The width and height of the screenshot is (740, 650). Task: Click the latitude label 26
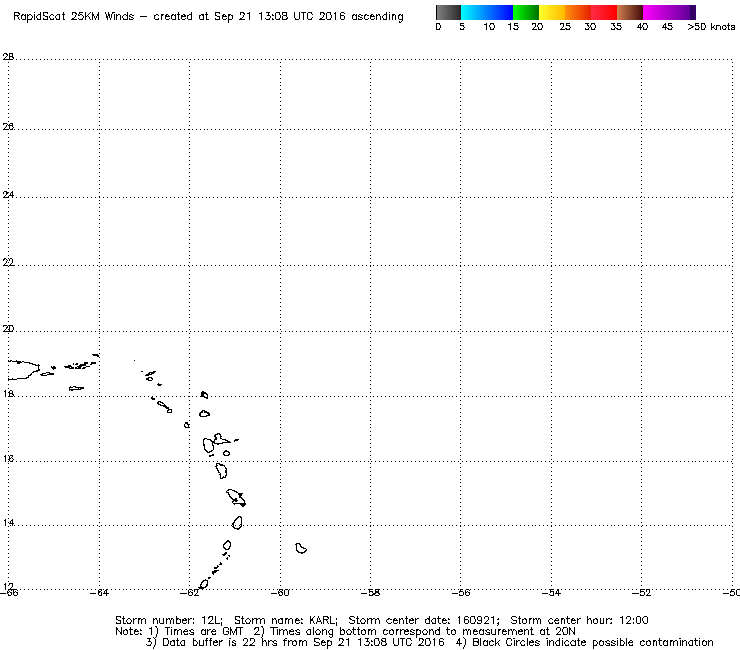pyautogui.click(x=8, y=126)
